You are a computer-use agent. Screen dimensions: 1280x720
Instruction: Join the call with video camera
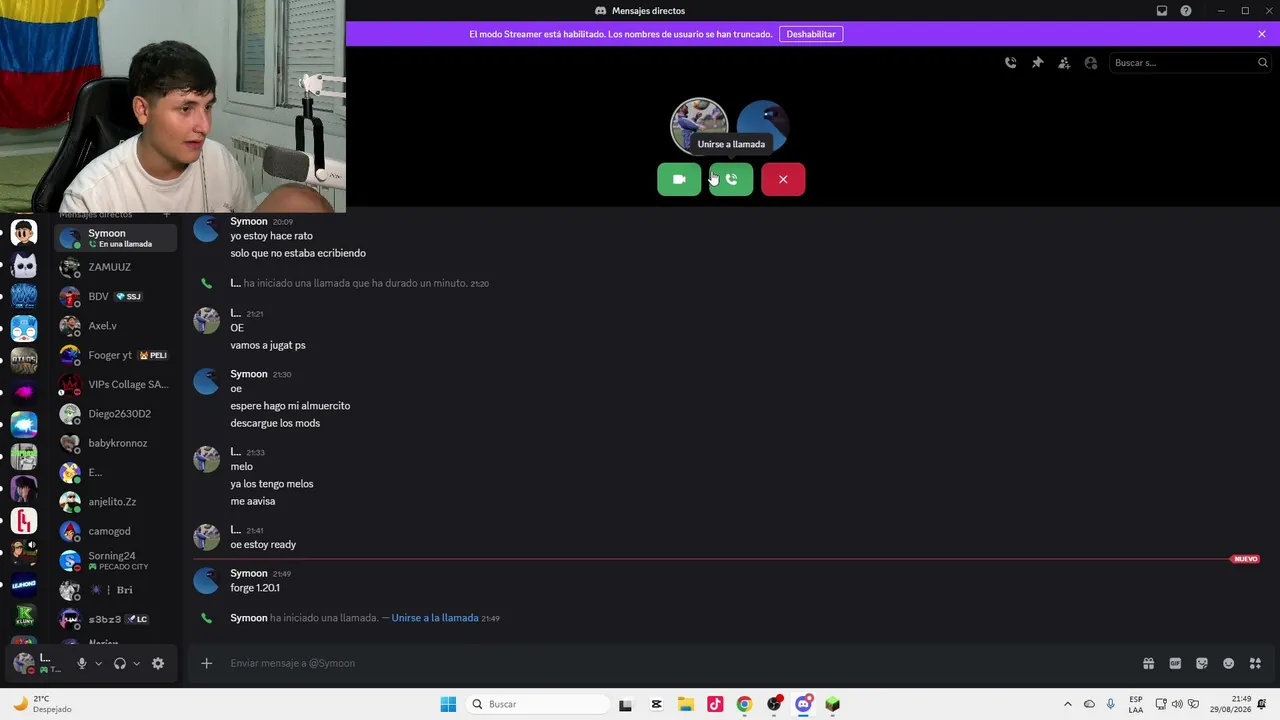coord(679,179)
